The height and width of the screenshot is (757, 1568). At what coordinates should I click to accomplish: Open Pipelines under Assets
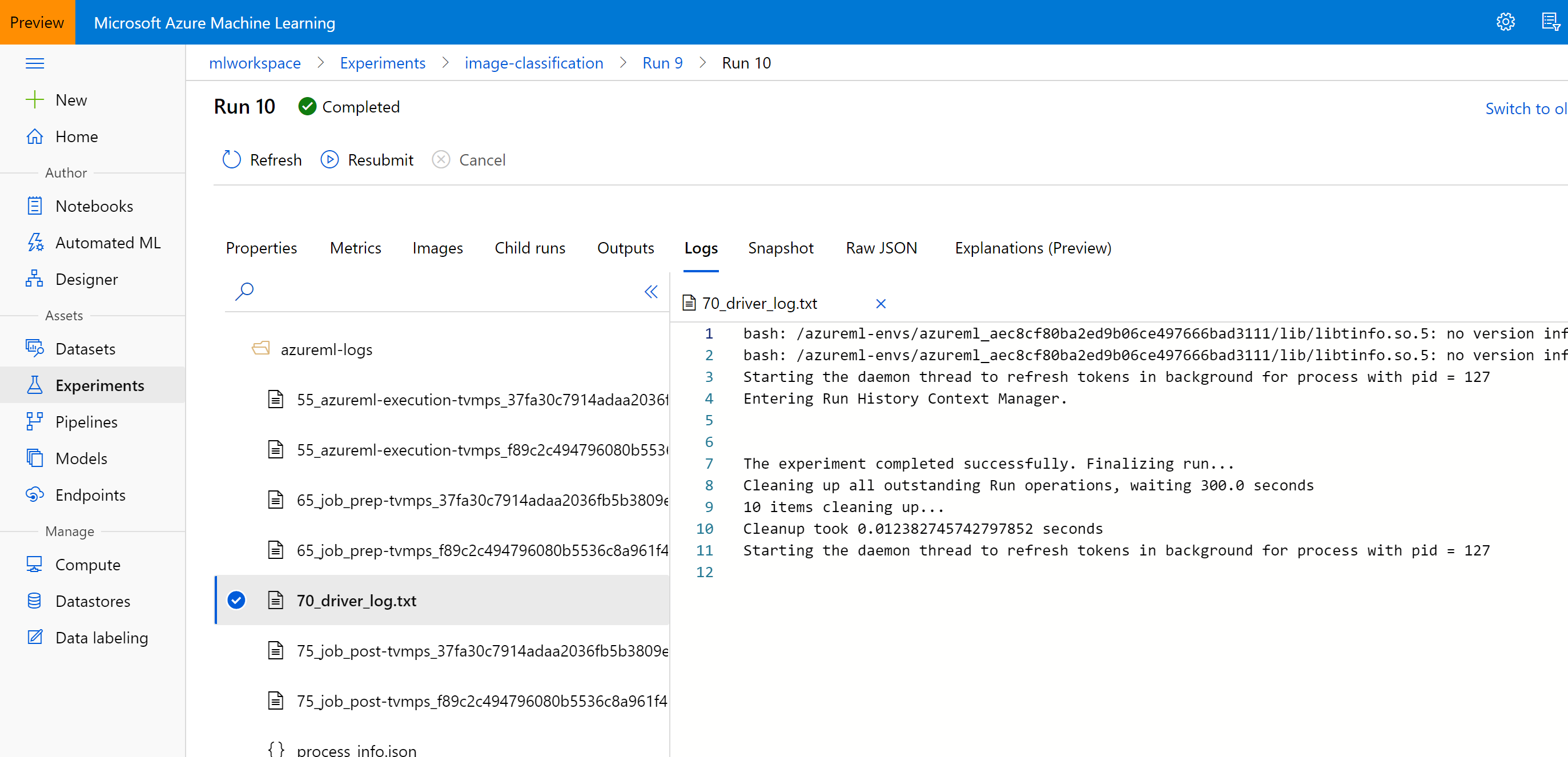click(x=86, y=421)
